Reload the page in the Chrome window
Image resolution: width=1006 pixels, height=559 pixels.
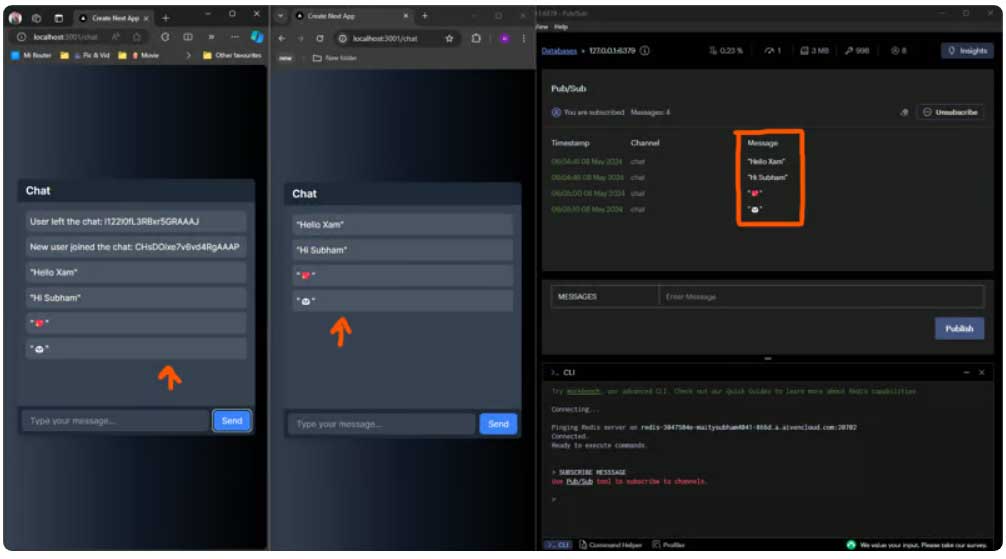click(319, 38)
